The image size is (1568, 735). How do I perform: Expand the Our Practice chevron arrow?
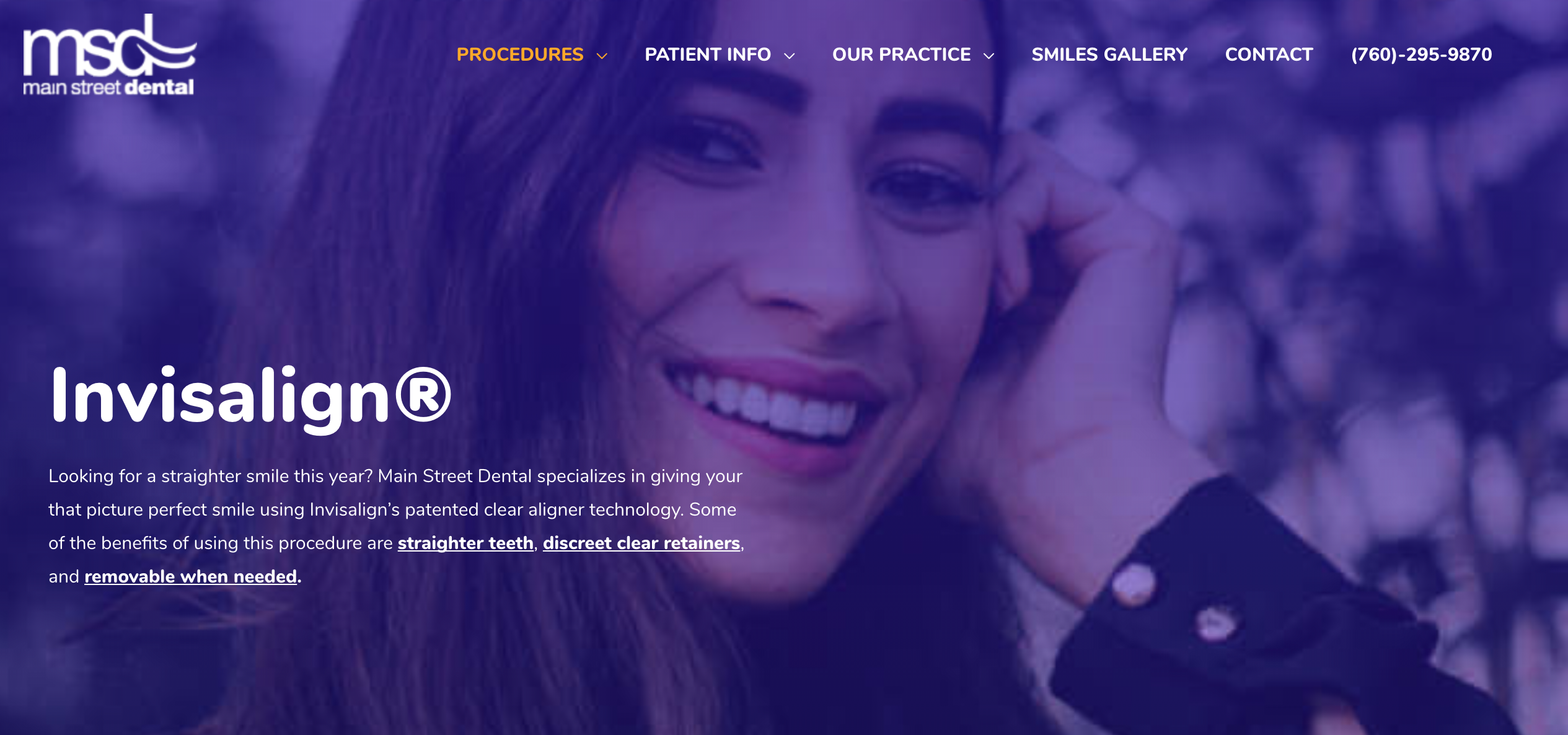click(989, 56)
